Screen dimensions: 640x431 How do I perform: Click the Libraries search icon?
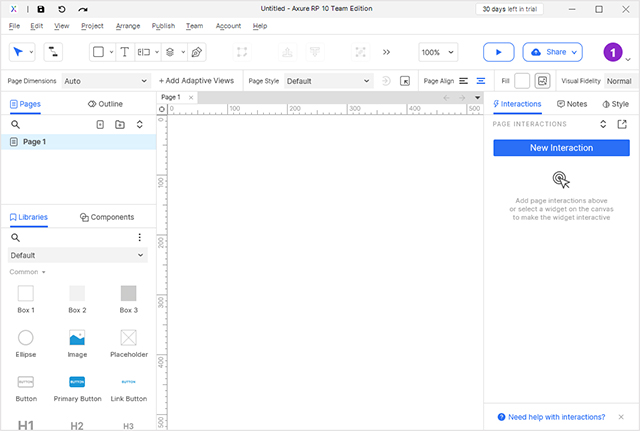(16, 238)
